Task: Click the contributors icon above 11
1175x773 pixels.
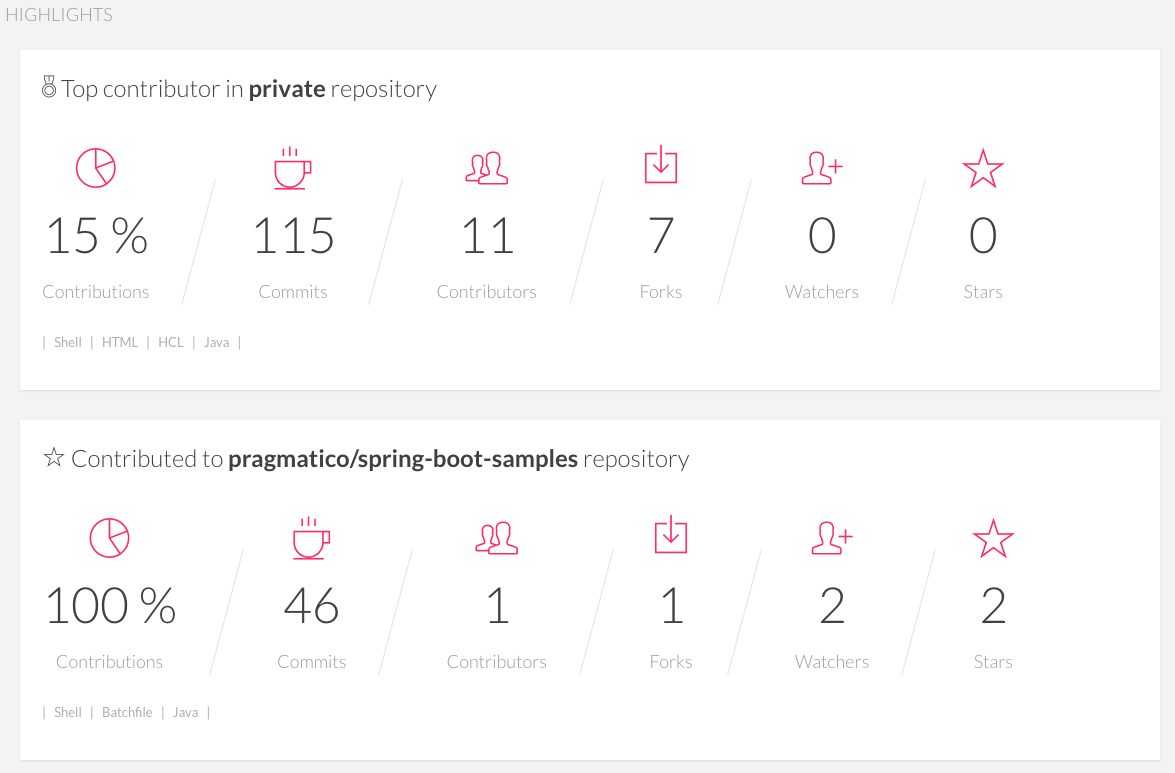Action: (487, 167)
